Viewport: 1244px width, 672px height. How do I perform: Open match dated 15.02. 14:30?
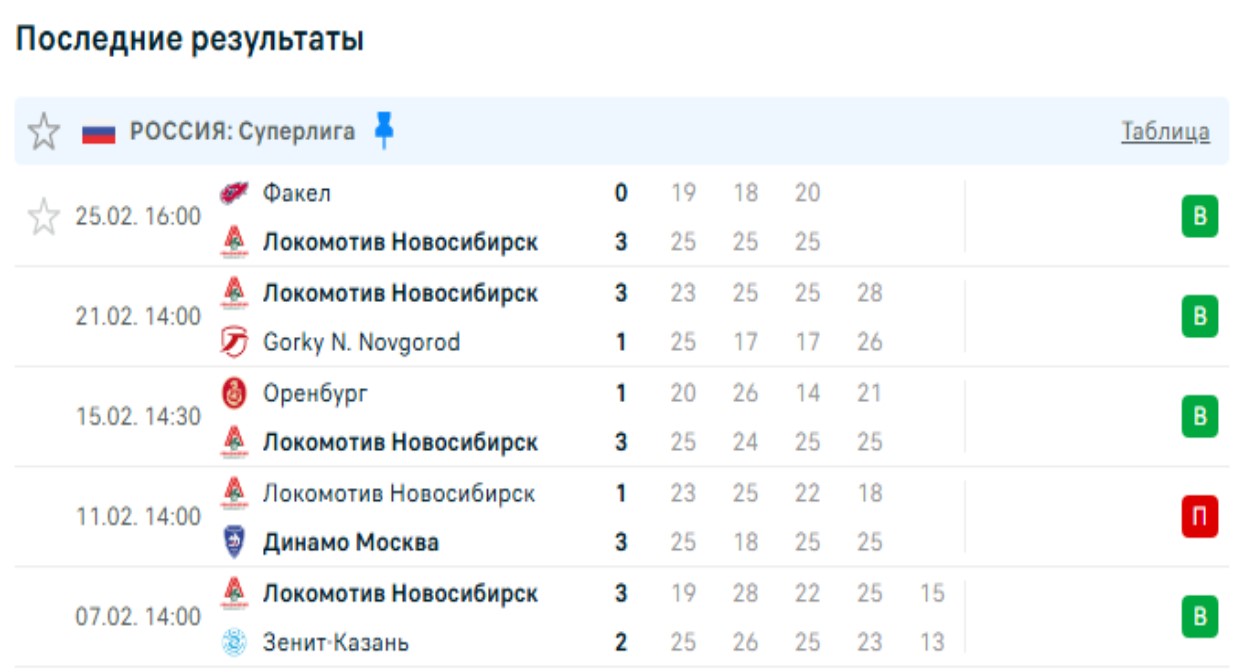138,417
